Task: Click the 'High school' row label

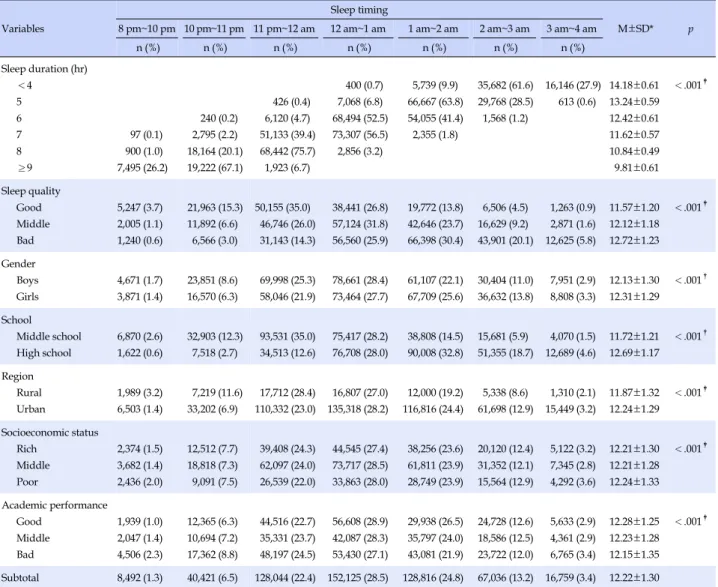Action: [44, 353]
